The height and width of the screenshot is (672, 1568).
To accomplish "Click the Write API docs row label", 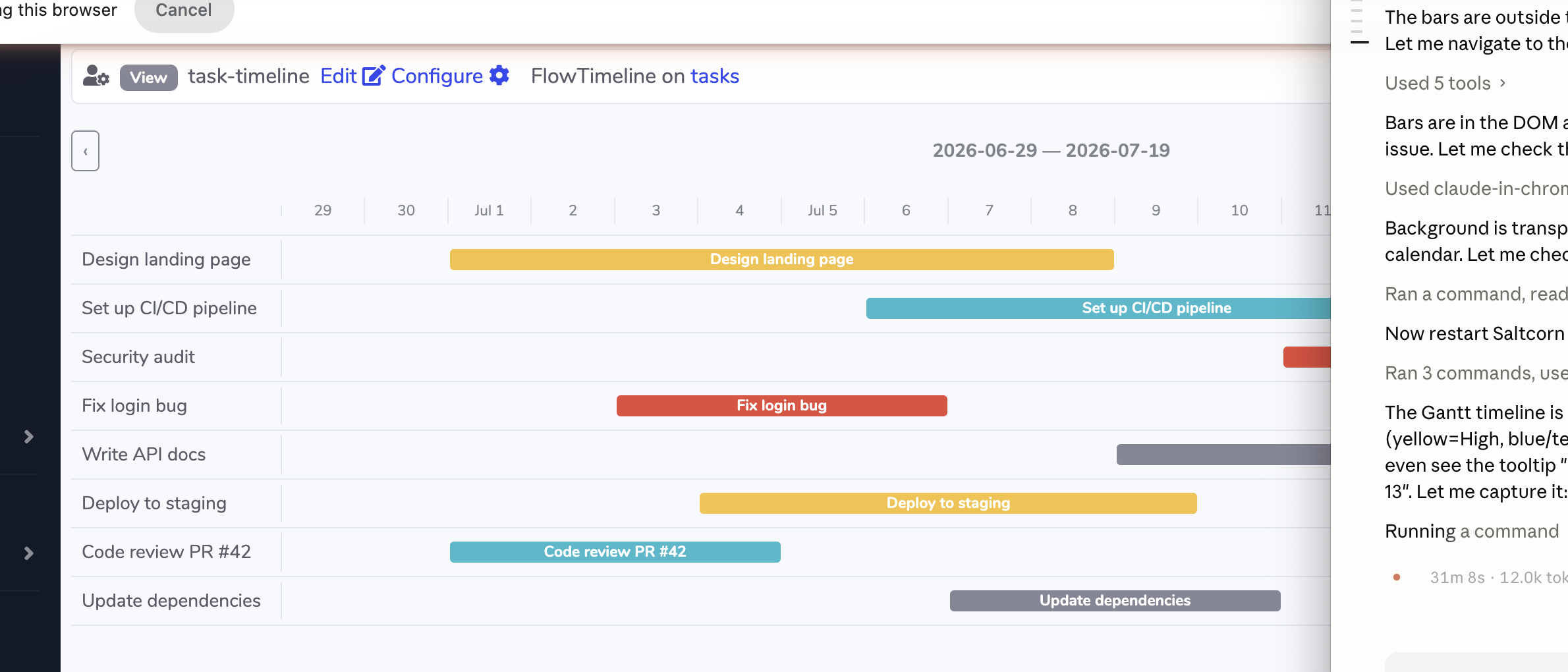I will (x=144, y=455).
